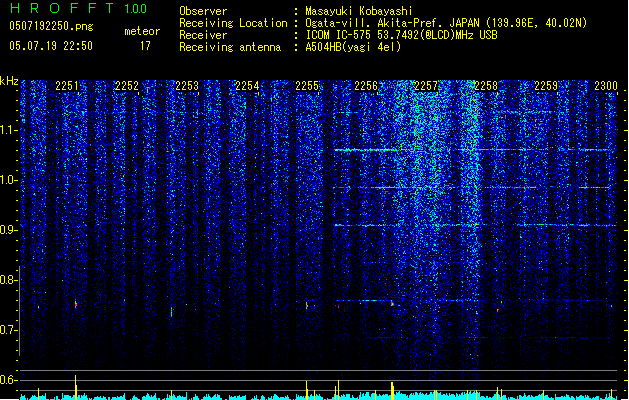Screen dimensions: 629x400
Task: Click the 0.8 kHz axis label
Action: 9,280
